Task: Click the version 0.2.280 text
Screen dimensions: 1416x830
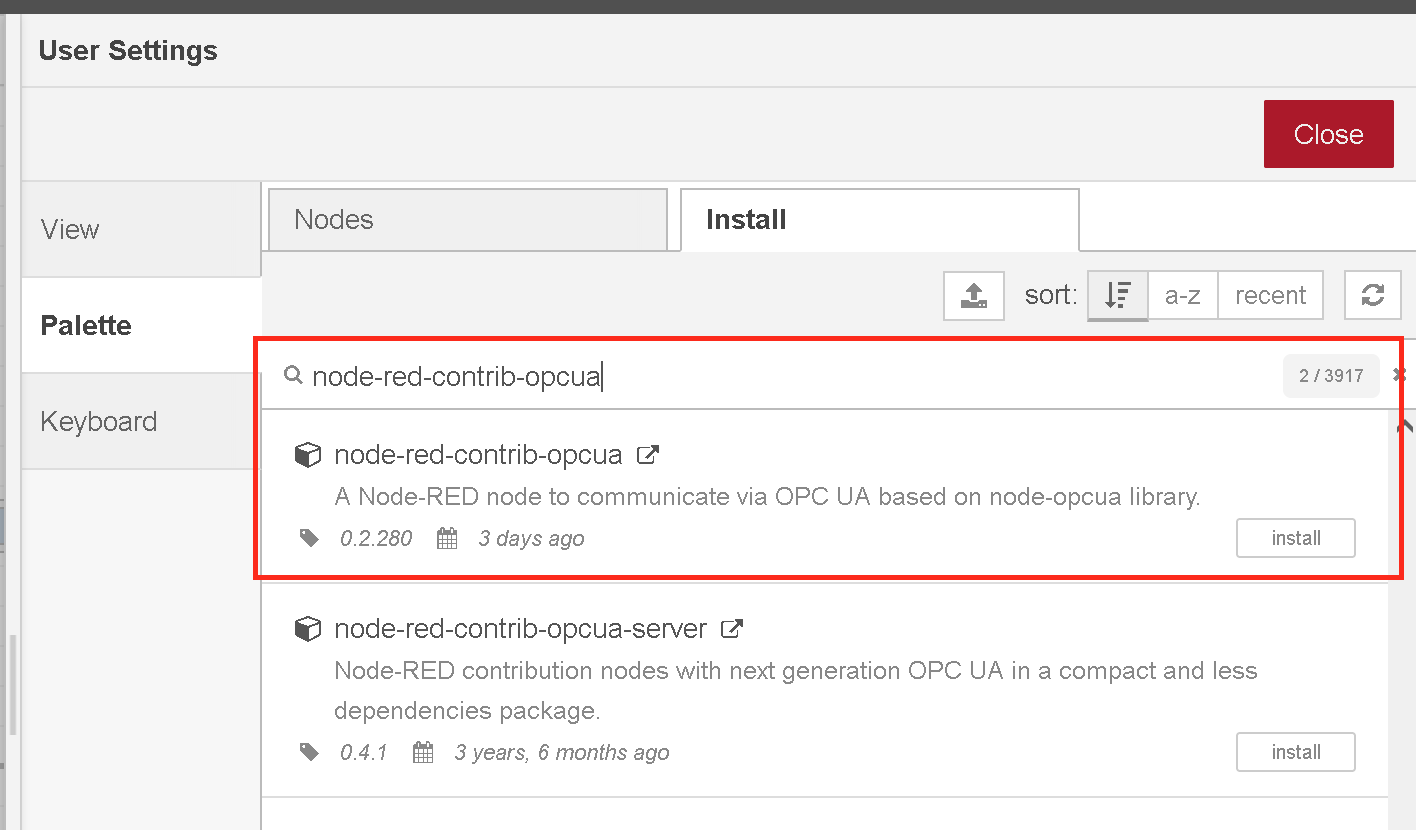Action: pyautogui.click(x=376, y=538)
